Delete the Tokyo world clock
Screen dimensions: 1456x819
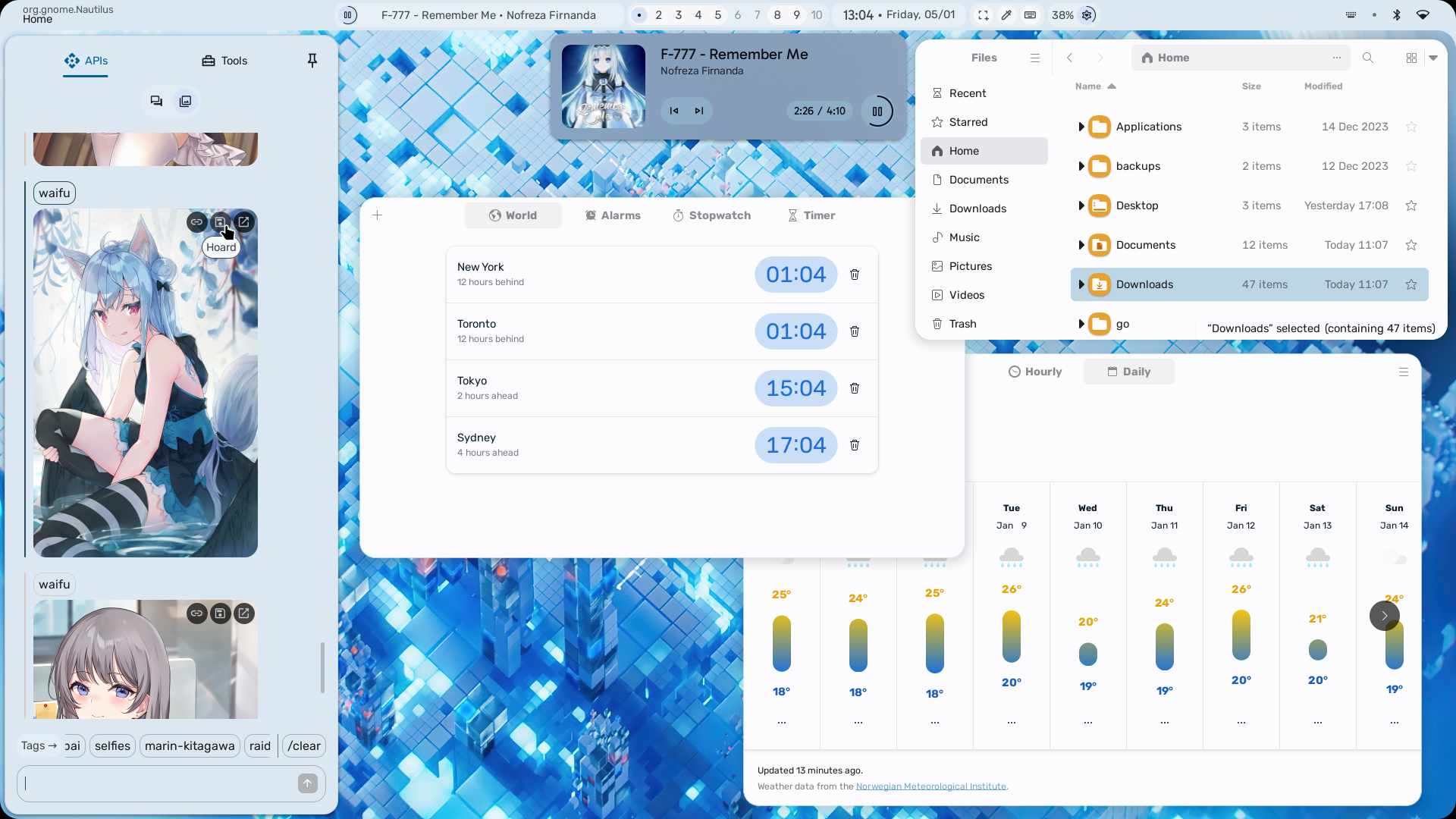(x=855, y=388)
